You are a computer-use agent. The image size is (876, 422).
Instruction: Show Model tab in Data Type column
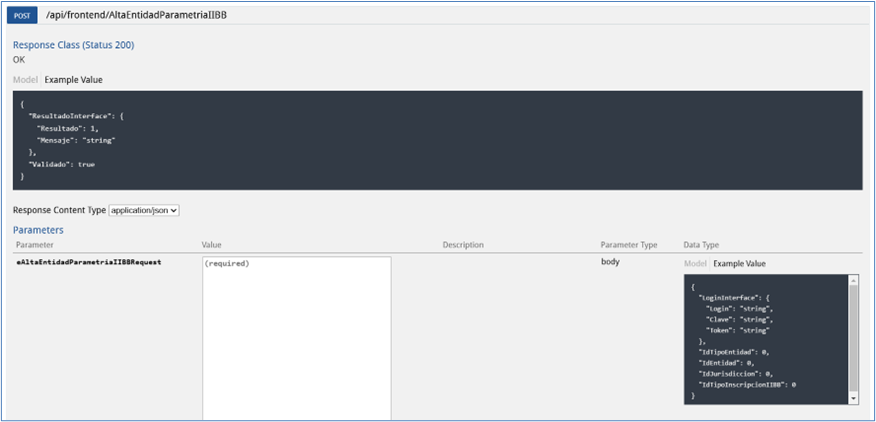pos(695,263)
